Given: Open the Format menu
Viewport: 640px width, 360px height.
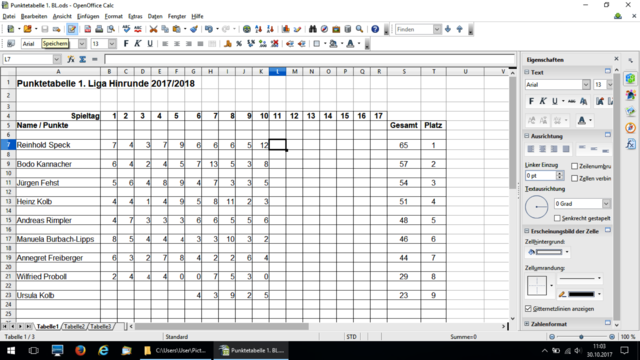Looking at the screenshot, I should [x=113, y=16].
